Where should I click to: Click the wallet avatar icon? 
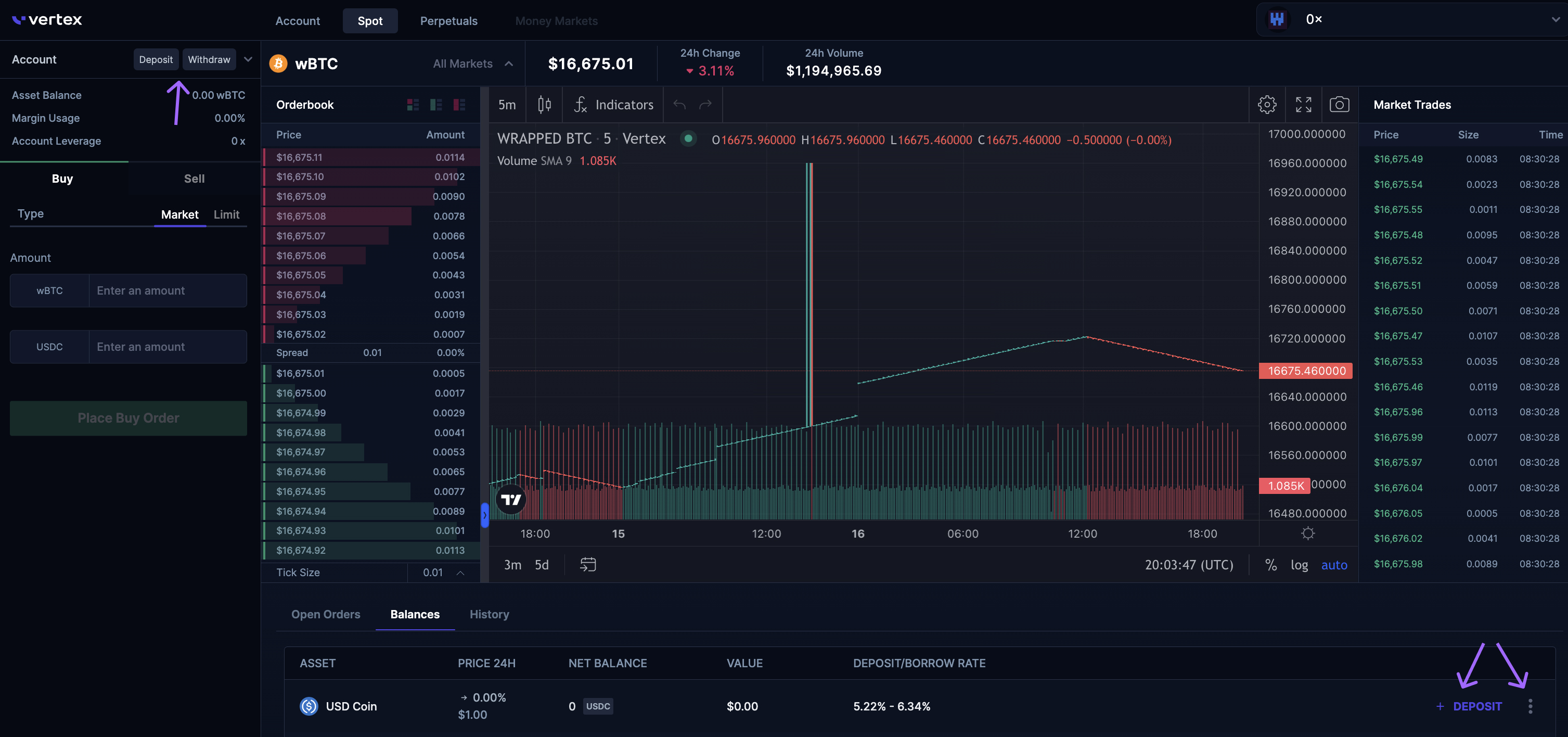click(1277, 19)
